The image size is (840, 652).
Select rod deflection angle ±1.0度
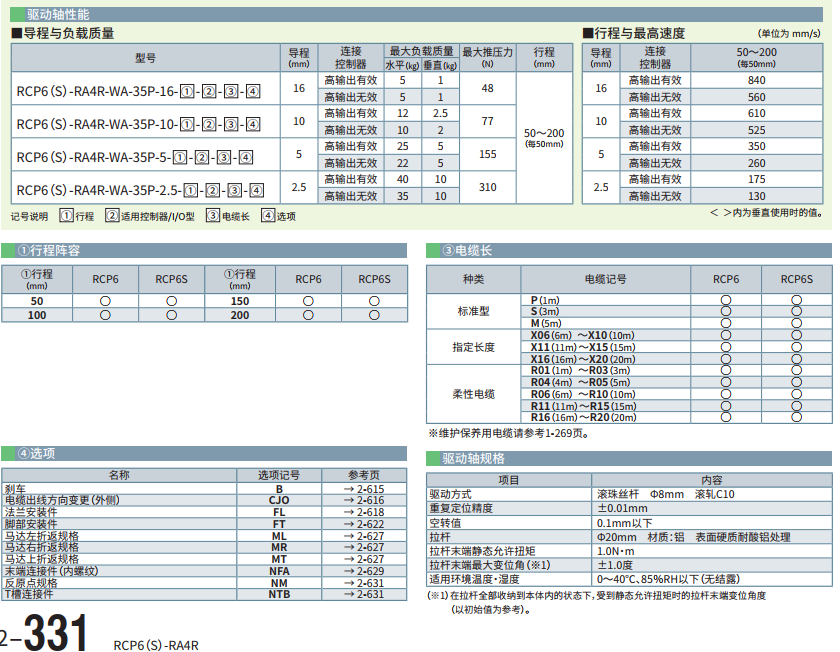point(615,565)
